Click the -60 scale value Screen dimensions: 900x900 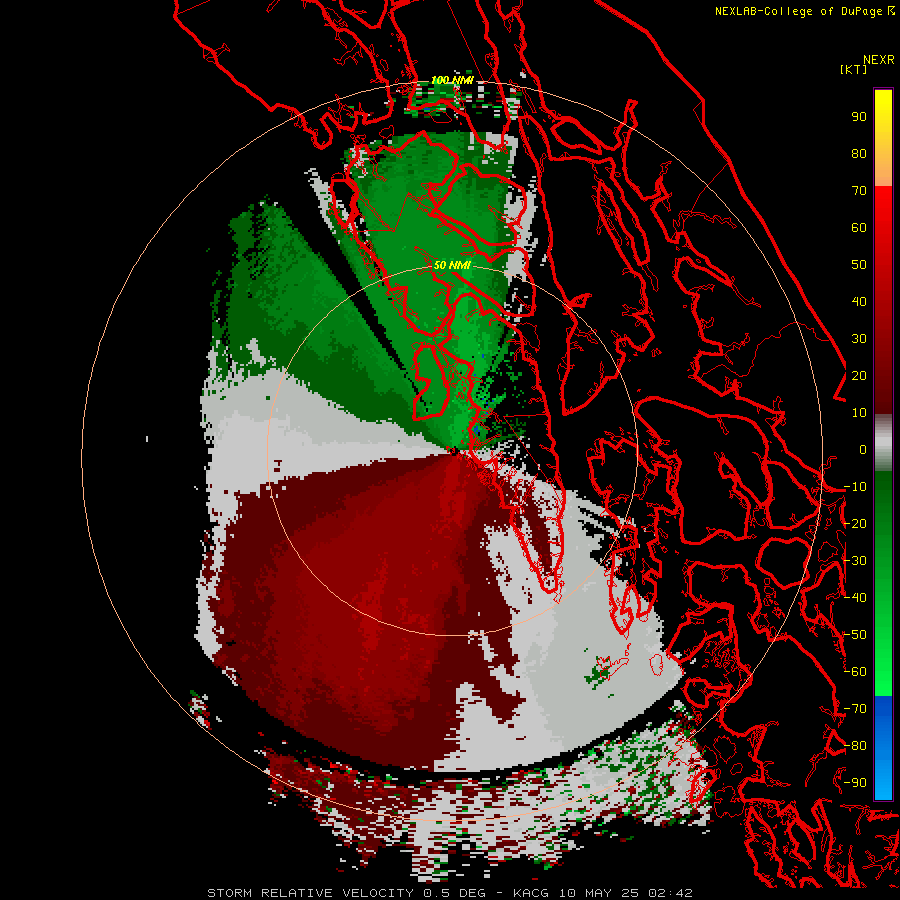click(855, 672)
